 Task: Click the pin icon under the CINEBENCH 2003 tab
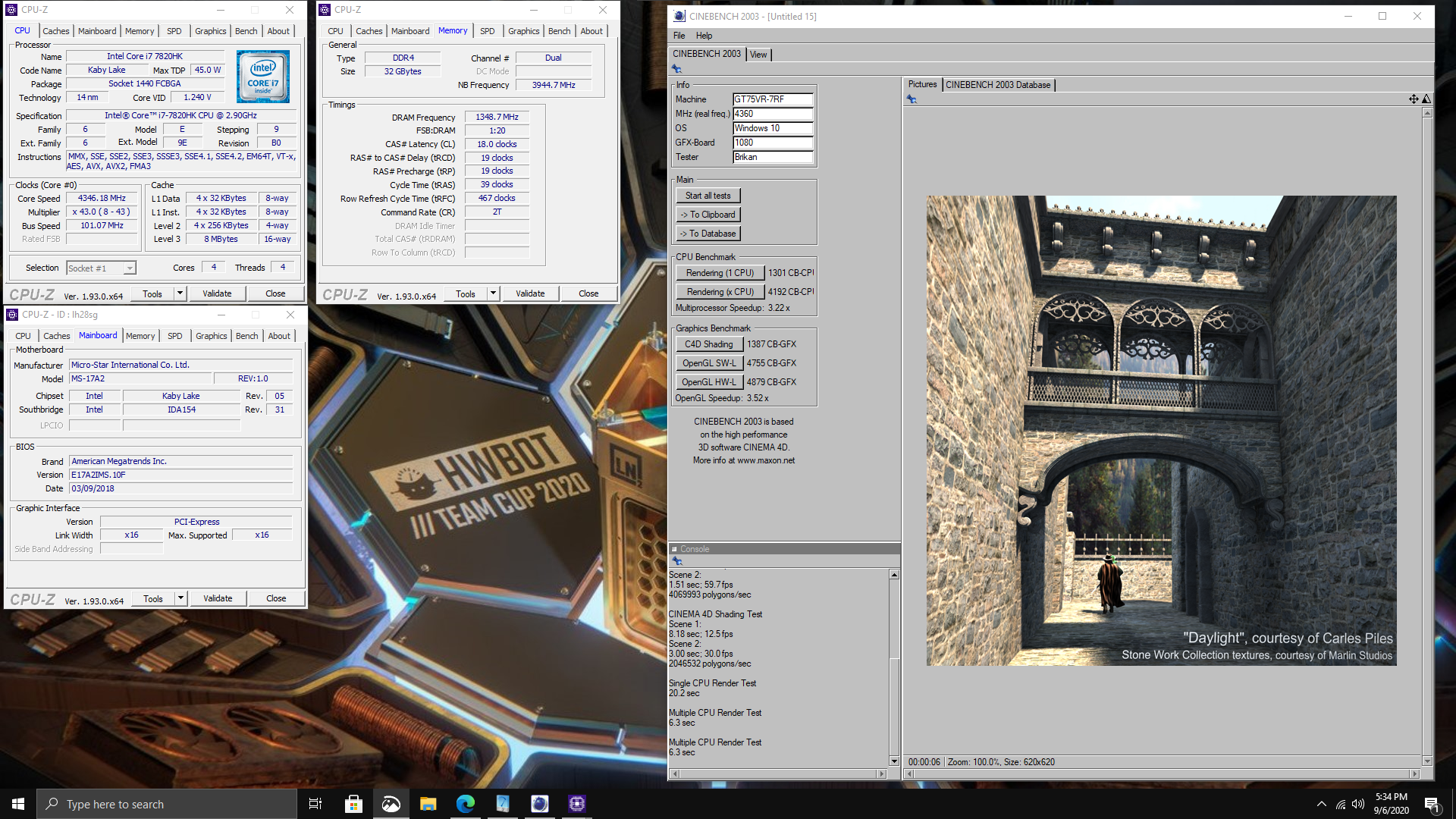(676, 69)
